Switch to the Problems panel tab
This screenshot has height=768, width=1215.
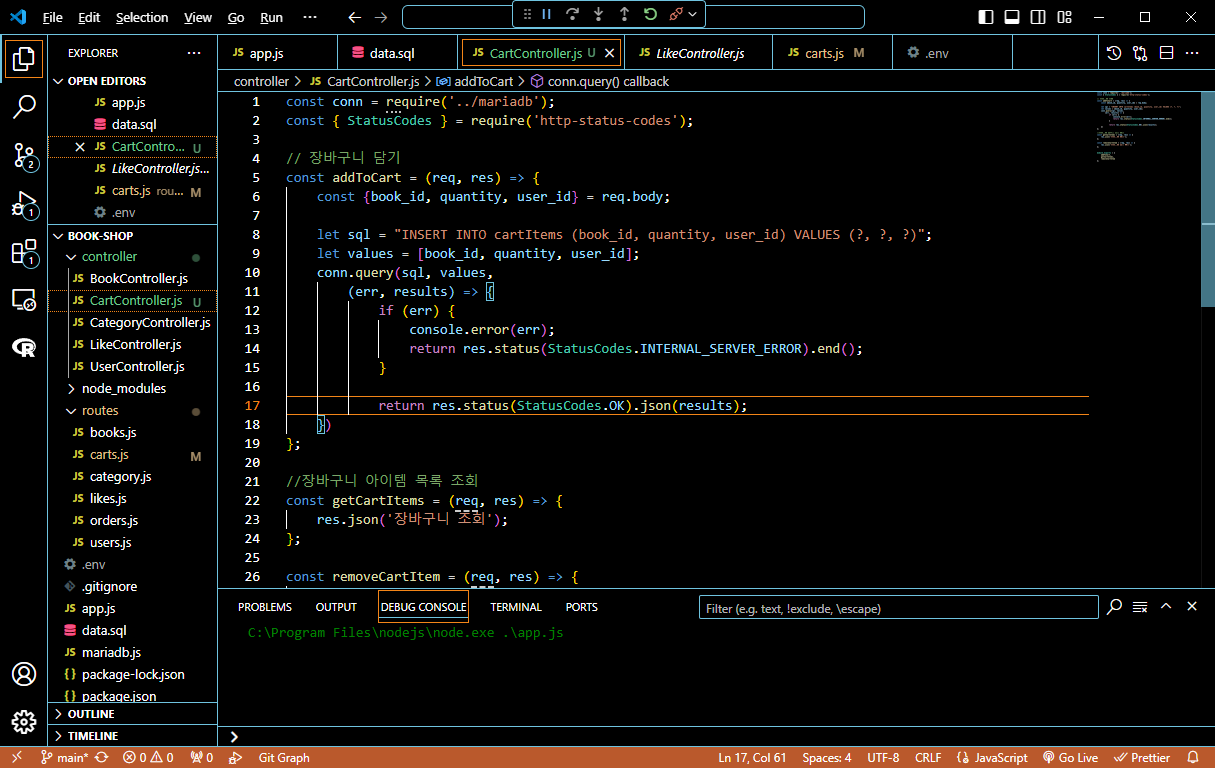point(265,607)
